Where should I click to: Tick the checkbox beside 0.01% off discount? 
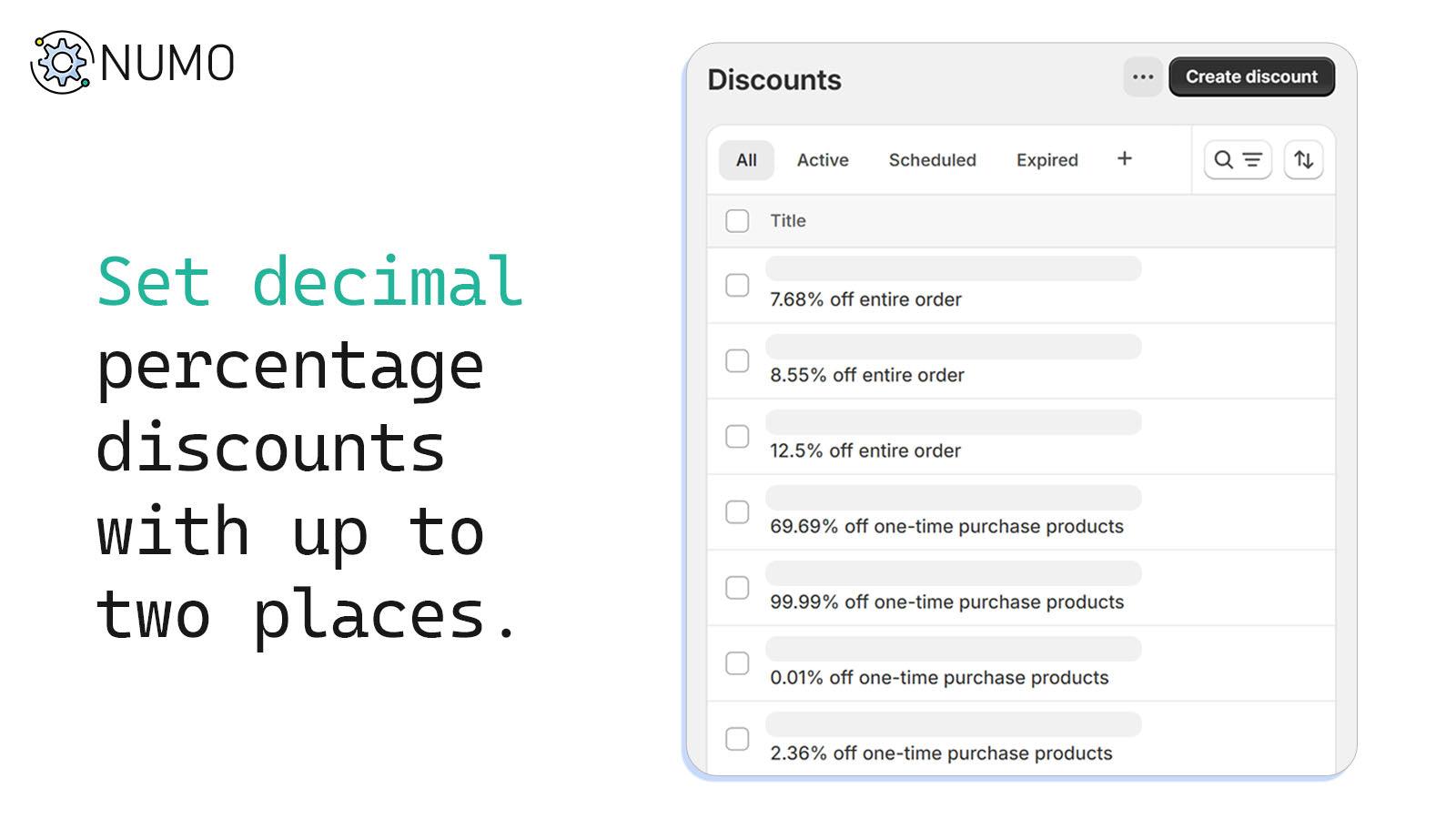click(x=737, y=664)
